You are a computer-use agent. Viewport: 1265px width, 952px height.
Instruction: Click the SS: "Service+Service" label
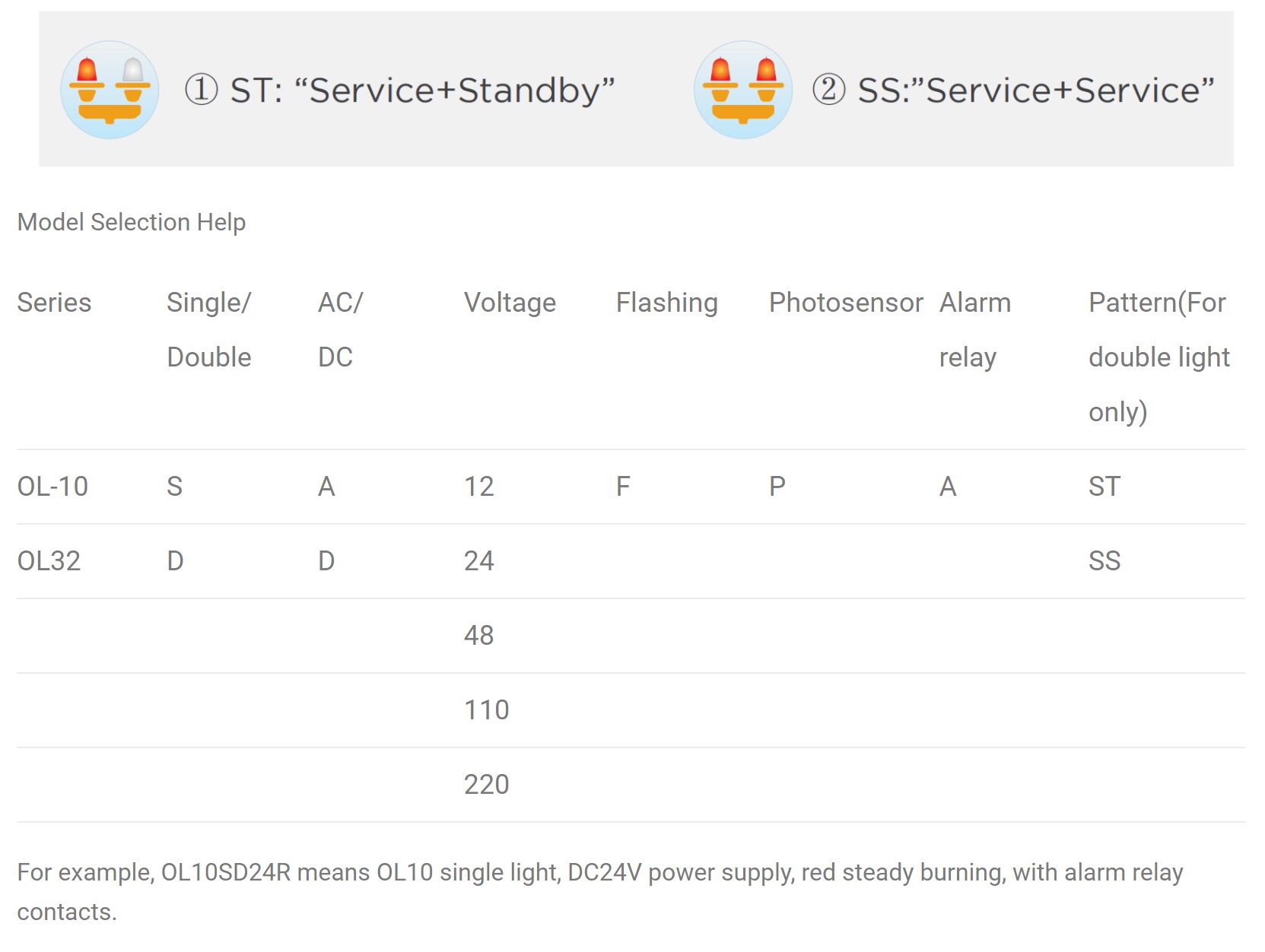point(1014,90)
